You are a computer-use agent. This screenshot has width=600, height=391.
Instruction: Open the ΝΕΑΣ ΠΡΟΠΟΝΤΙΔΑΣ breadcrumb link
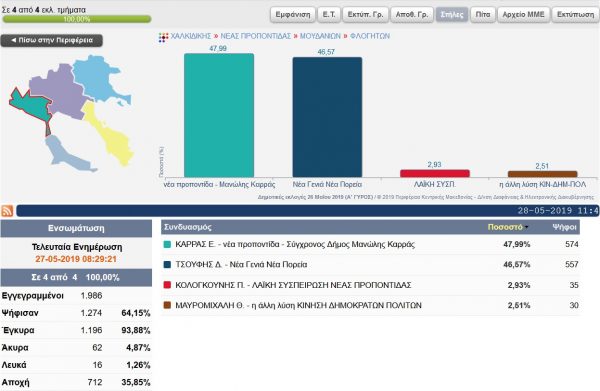coord(256,36)
